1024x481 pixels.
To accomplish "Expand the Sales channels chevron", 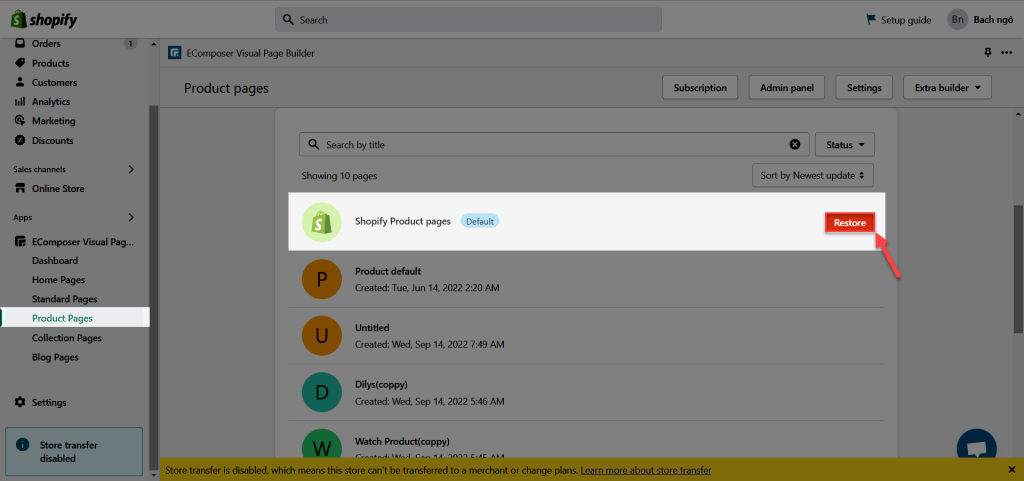I will click(x=131, y=169).
